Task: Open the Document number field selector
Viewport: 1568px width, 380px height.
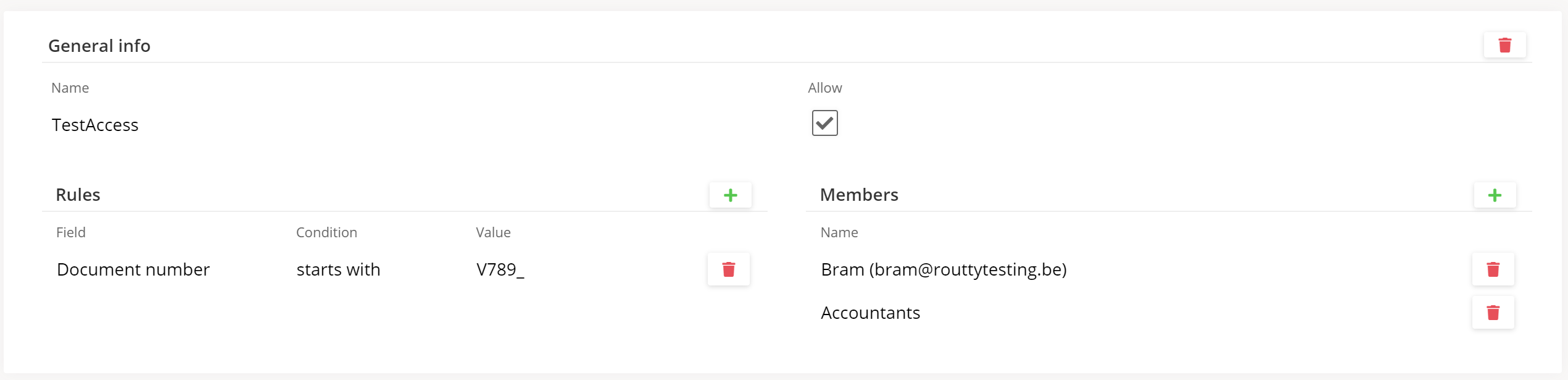Action: (133, 269)
